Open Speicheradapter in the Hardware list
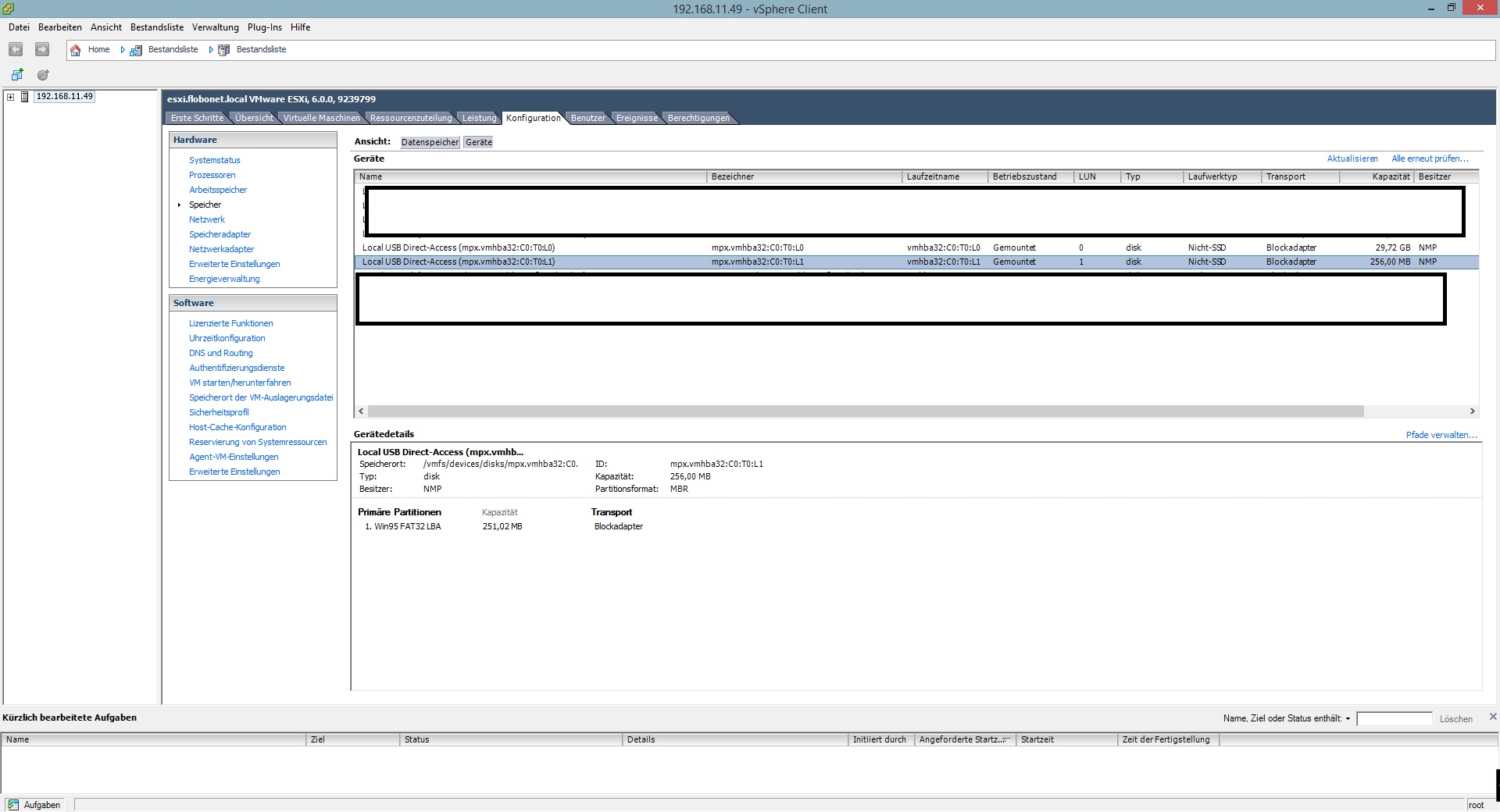This screenshot has width=1500, height=812. tap(220, 234)
